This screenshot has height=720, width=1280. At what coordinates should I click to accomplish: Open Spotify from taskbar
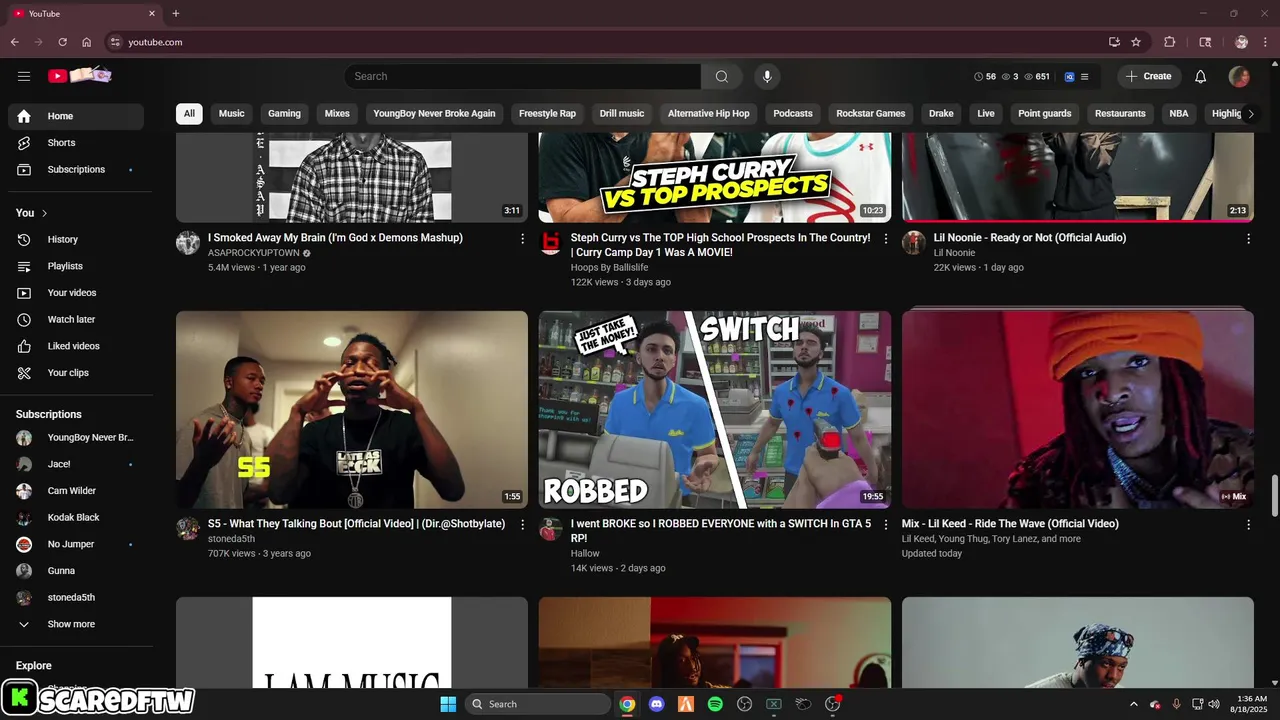pos(715,704)
